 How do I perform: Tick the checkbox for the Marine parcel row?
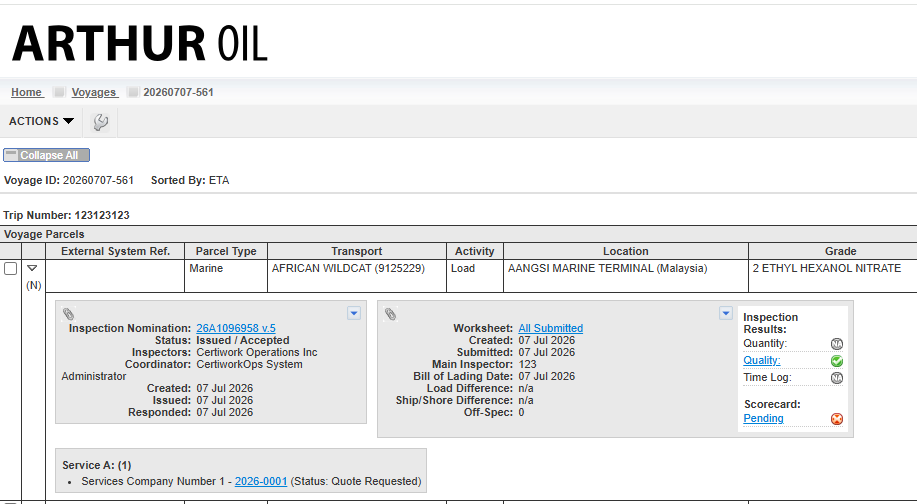click(11, 268)
